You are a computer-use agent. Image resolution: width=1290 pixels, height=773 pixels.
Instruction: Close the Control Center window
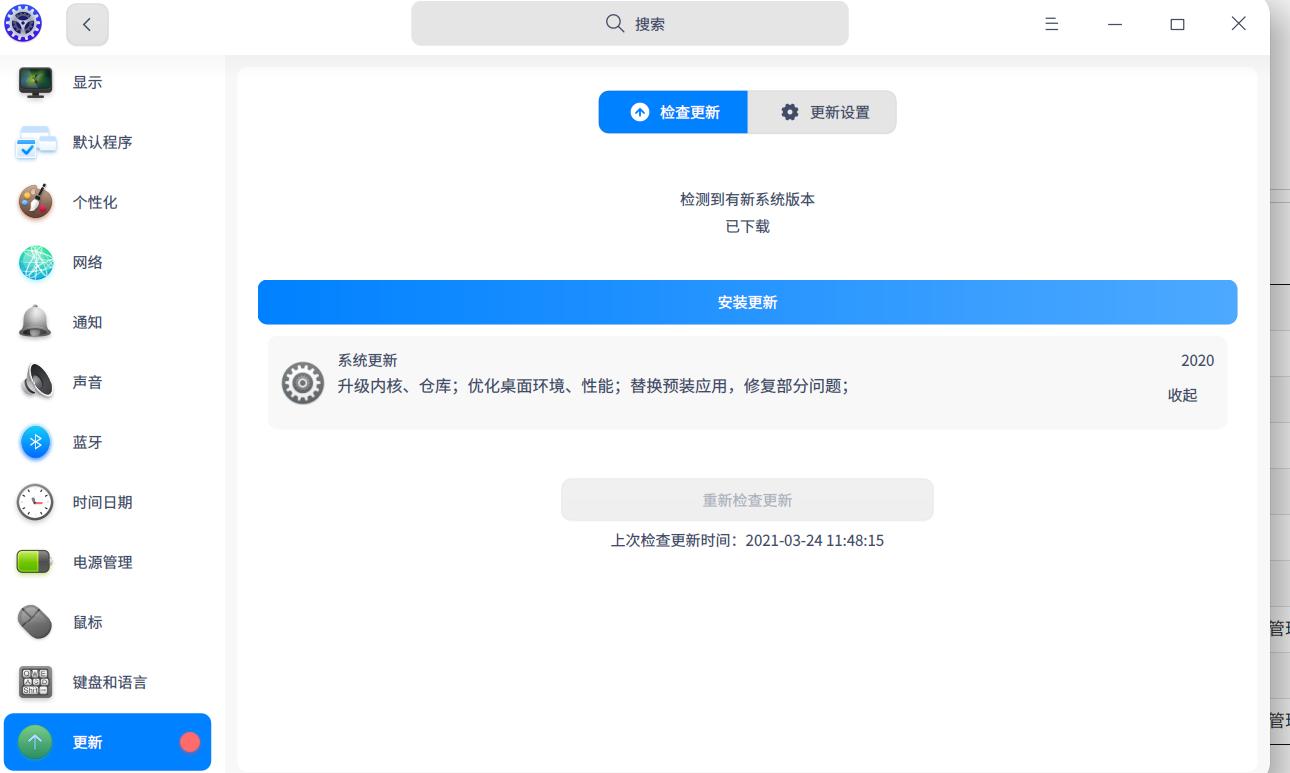point(1239,24)
